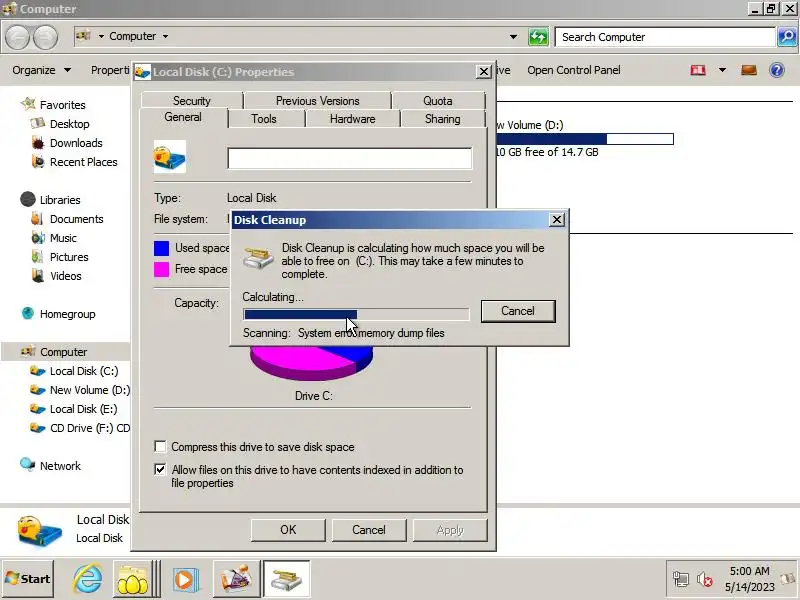Image resolution: width=800 pixels, height=600 pixels.
Task: Click the blue Used space color swatch
Action: point(161,248)
